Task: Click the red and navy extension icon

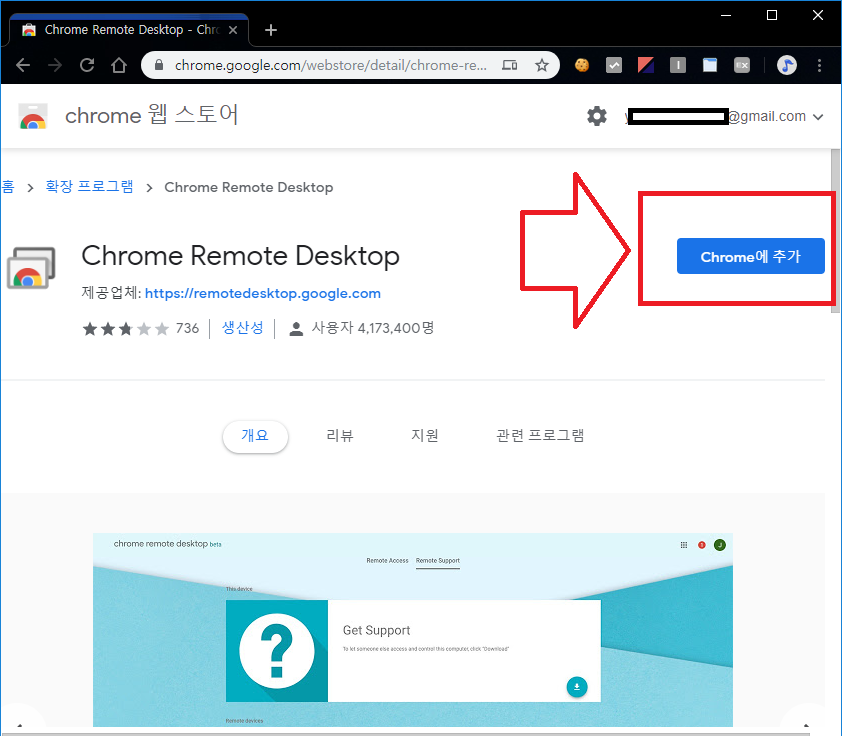Action: (645, 65)
